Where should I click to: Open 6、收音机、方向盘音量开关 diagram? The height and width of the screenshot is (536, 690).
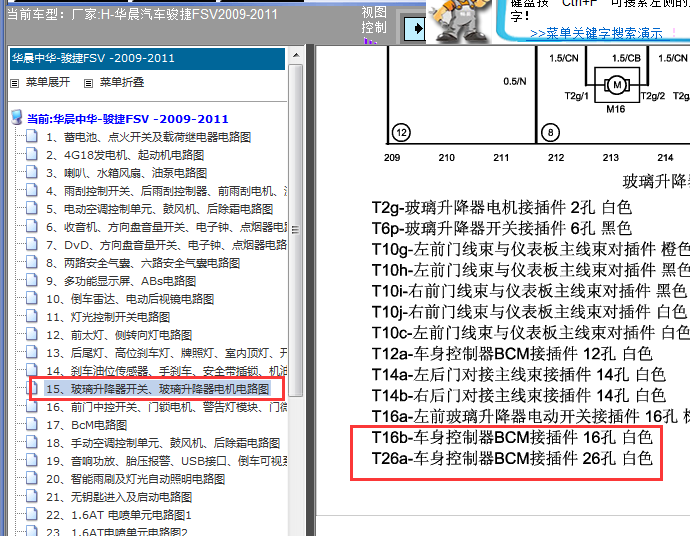(x=166, y=227)
